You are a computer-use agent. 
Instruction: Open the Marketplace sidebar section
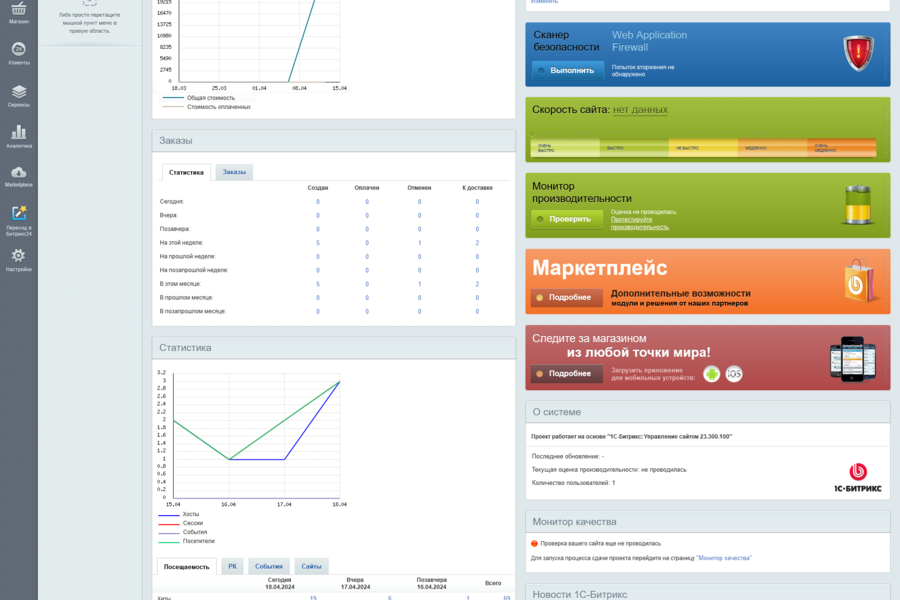[x=18, y=176]
